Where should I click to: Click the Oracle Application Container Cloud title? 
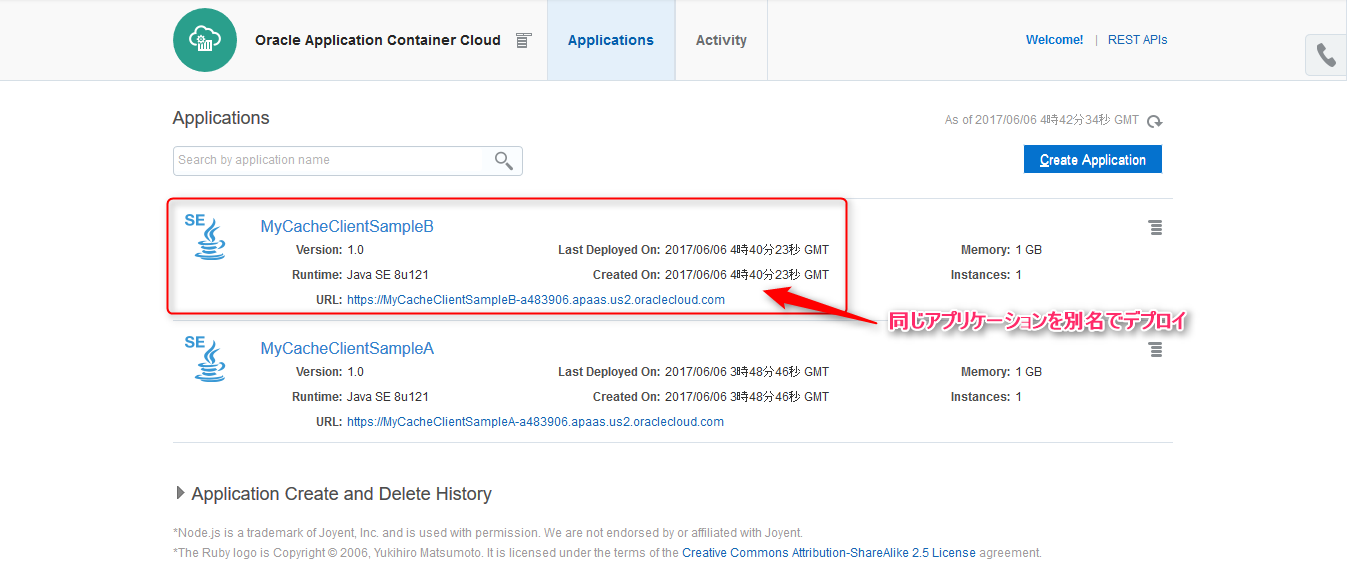pos(378,40)
